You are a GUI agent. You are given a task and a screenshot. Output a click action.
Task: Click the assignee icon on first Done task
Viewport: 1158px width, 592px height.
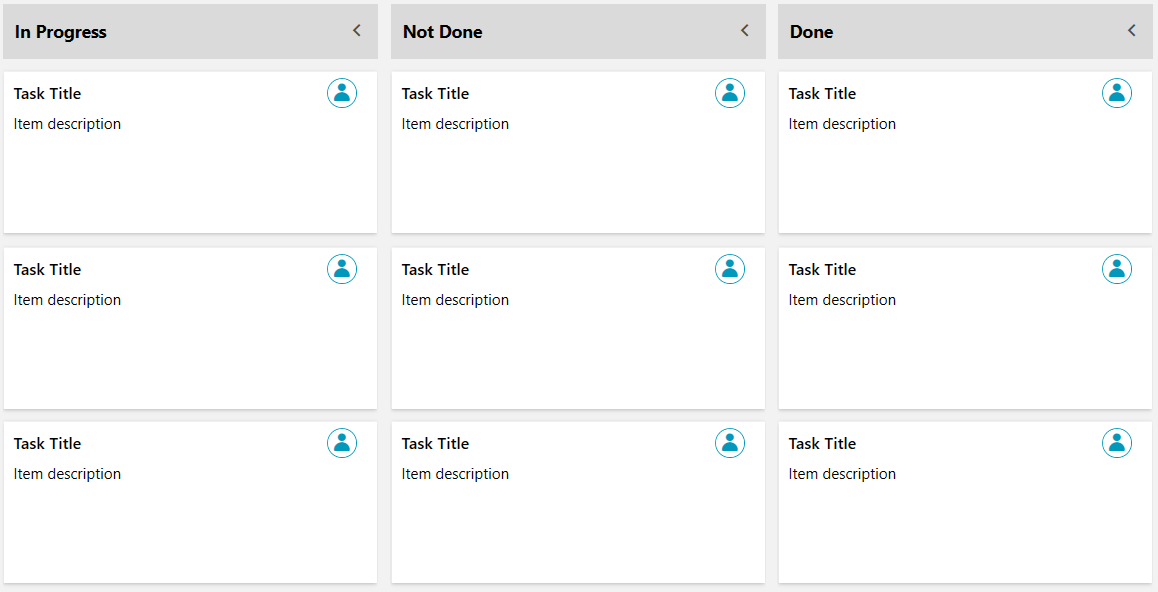click(x=1117, y=92)
